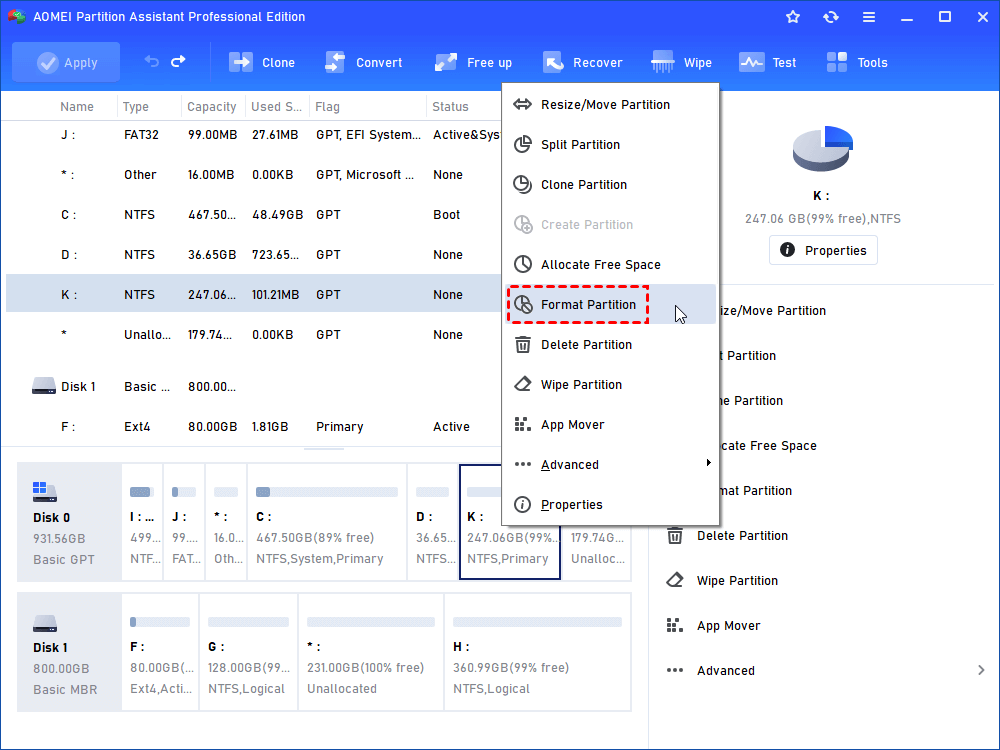Image resolution: width=1000 pixels, height=750 pixels.
Task: Open the Free up toolbar item
Action: (x=473, y=62)
